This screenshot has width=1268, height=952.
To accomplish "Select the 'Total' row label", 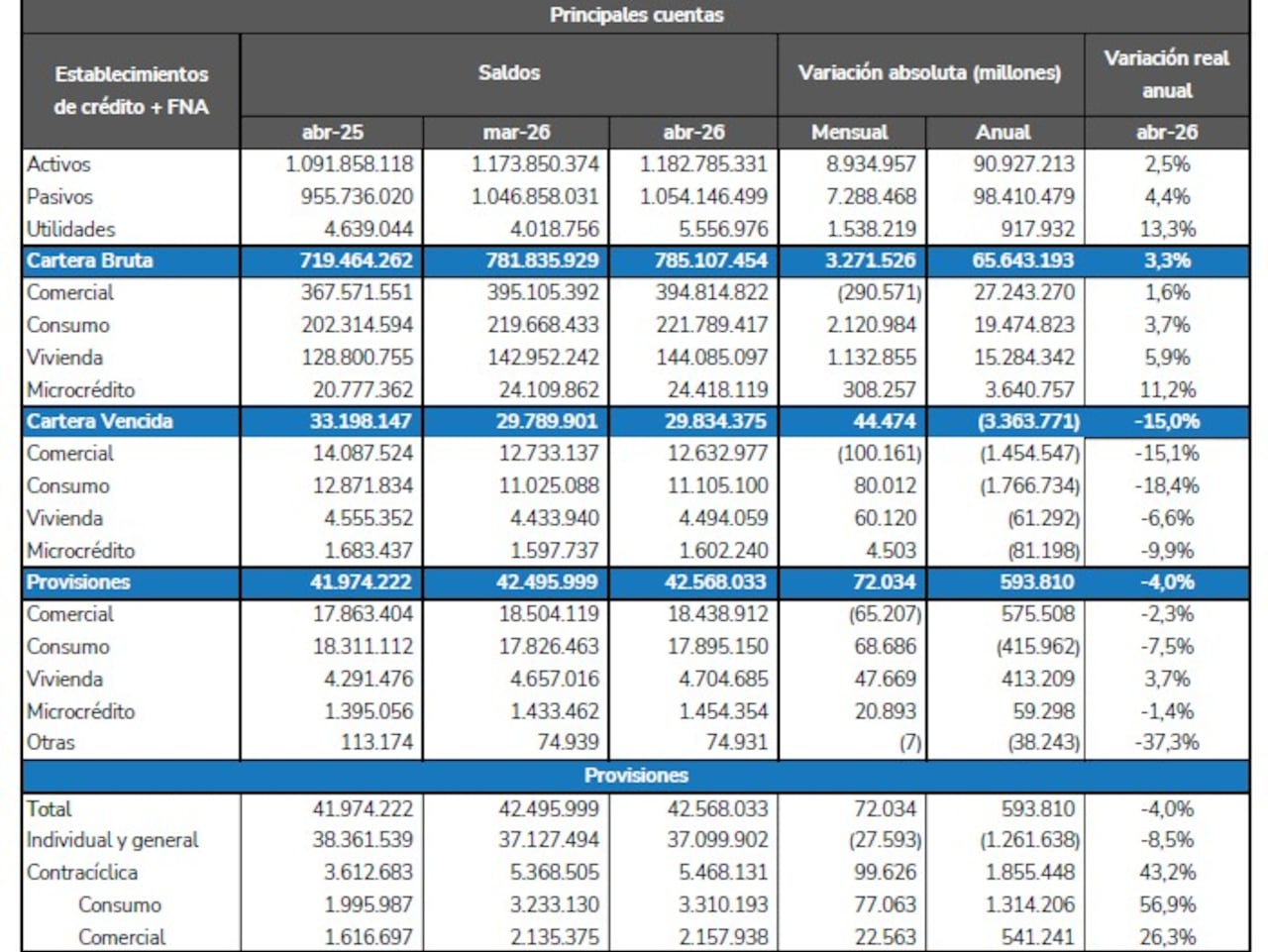I will (49, 809).
